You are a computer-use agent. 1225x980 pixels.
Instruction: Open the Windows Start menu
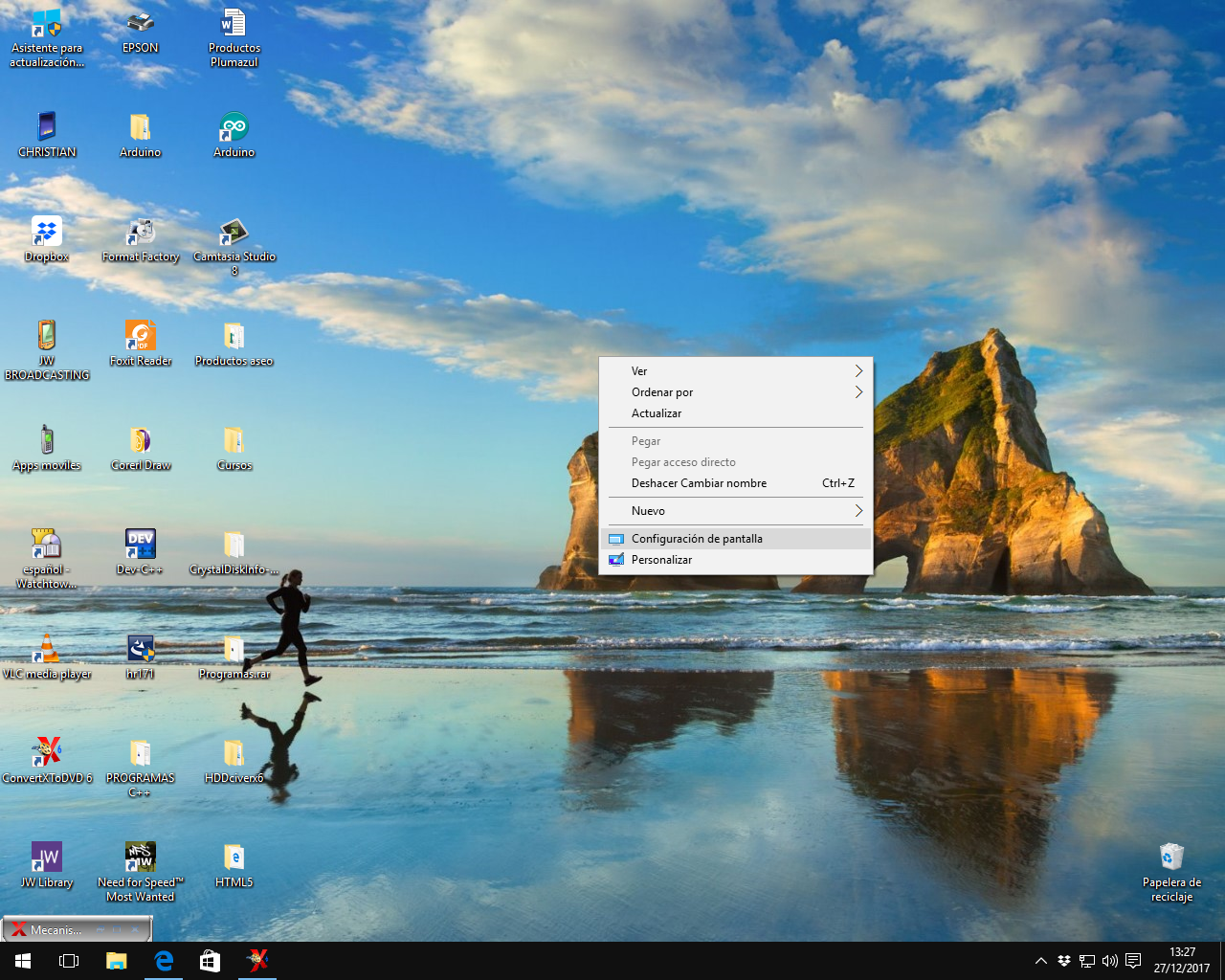(21, 960)
